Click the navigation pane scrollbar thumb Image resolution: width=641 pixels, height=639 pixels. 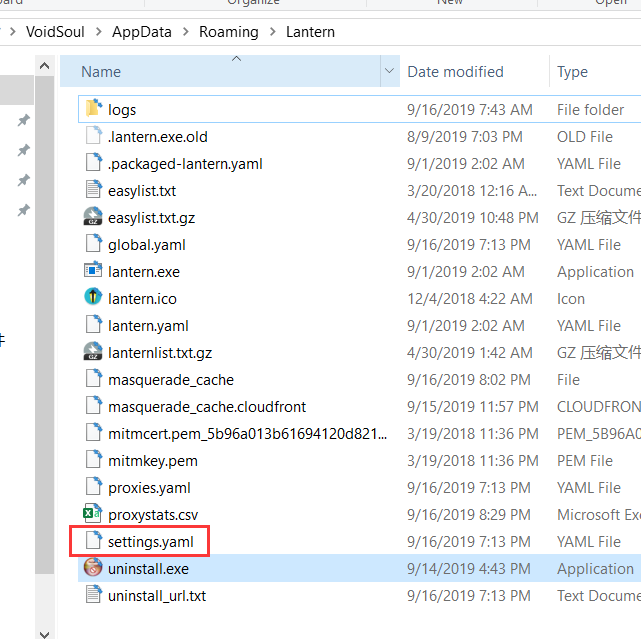pyautogui.click(x=45, y=325)
